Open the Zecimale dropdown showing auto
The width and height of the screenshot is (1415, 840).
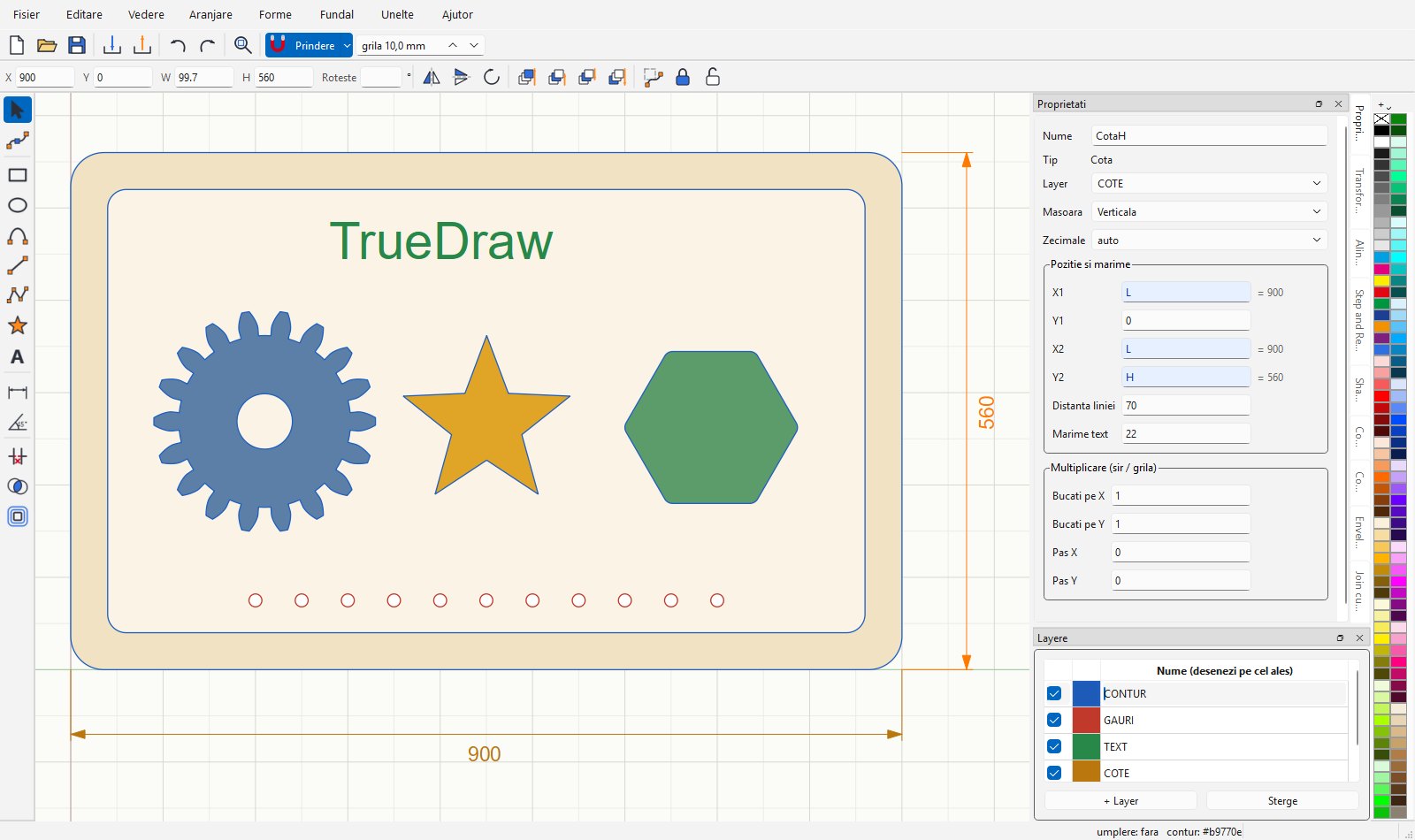[x=1209, y=241]
